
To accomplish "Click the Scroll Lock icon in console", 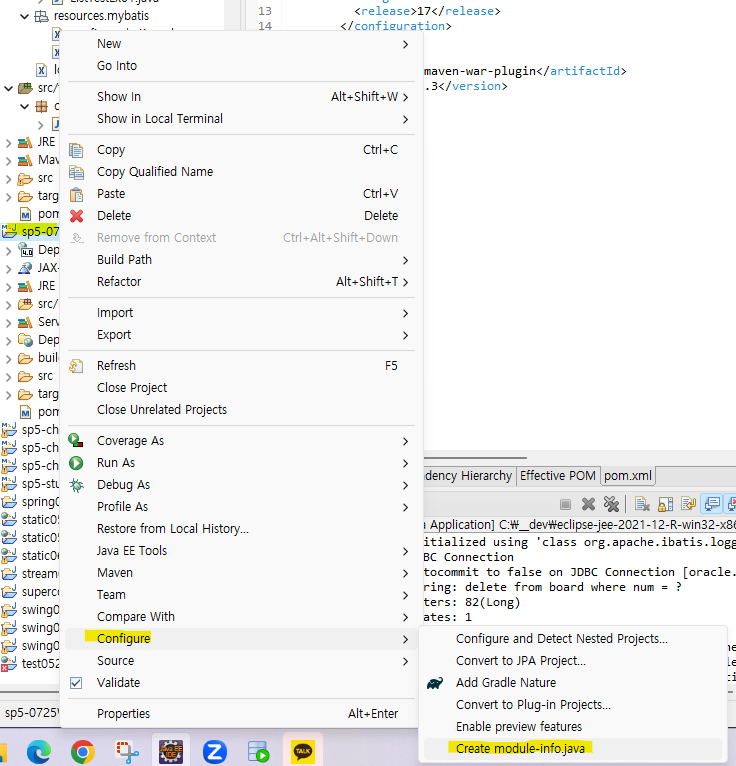I will coord(665,504).
